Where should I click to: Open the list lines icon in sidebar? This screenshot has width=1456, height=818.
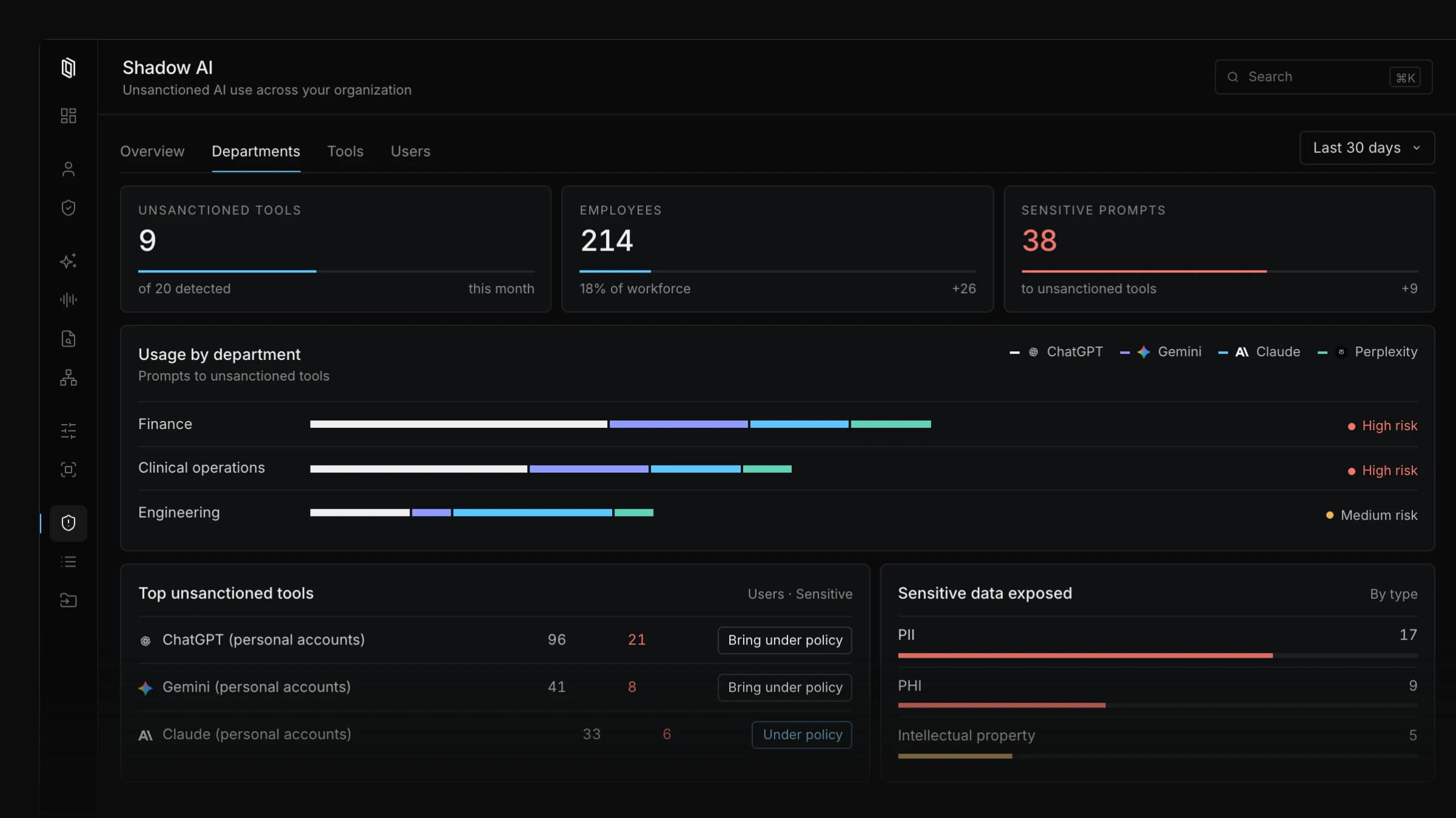pyautogui.click(x=69, y=561)
